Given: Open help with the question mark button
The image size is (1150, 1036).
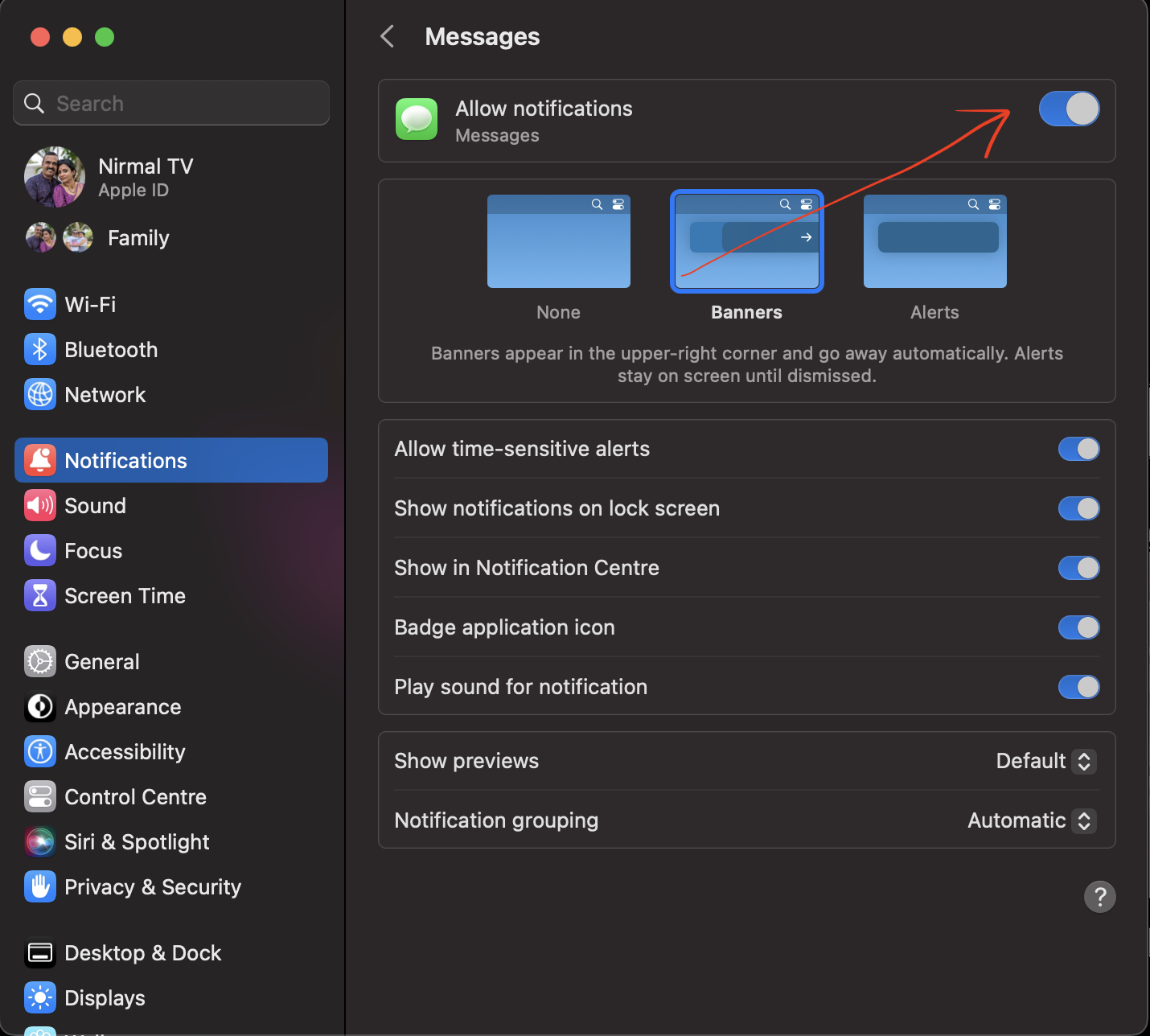Looking at the screenshot, I should [1099, 896].
